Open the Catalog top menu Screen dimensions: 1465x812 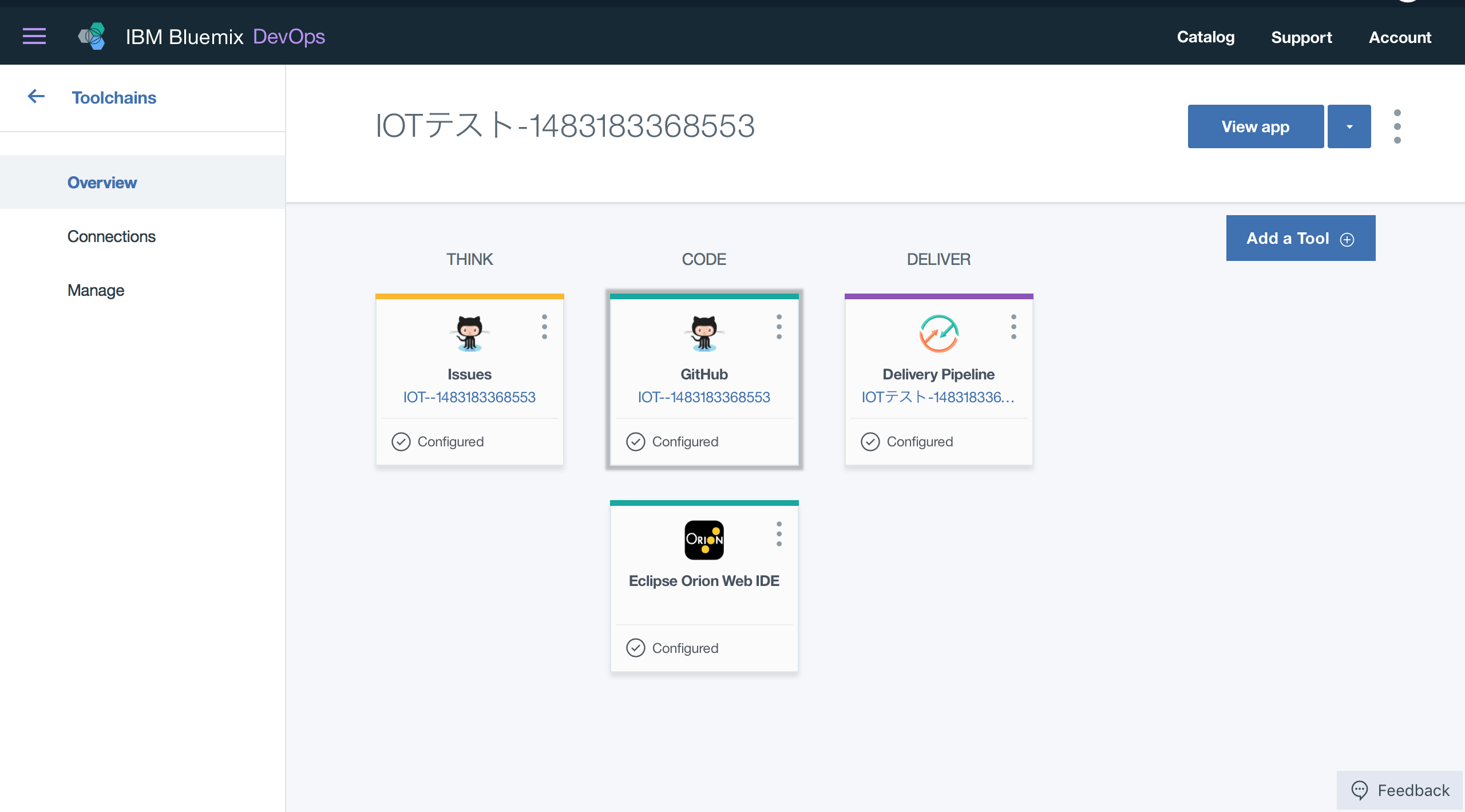(1206, 37)
